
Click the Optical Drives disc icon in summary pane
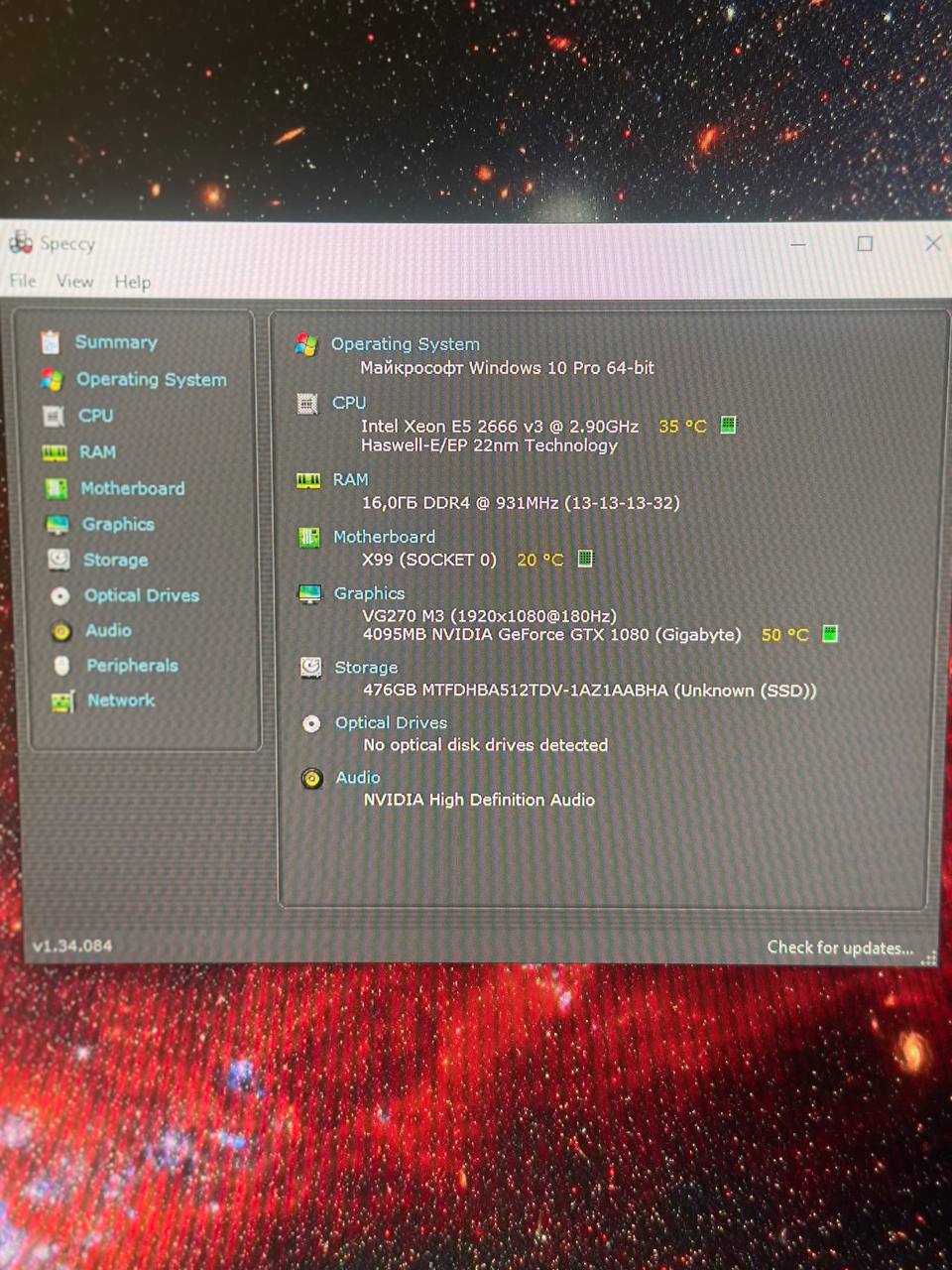tap(311, 724)
